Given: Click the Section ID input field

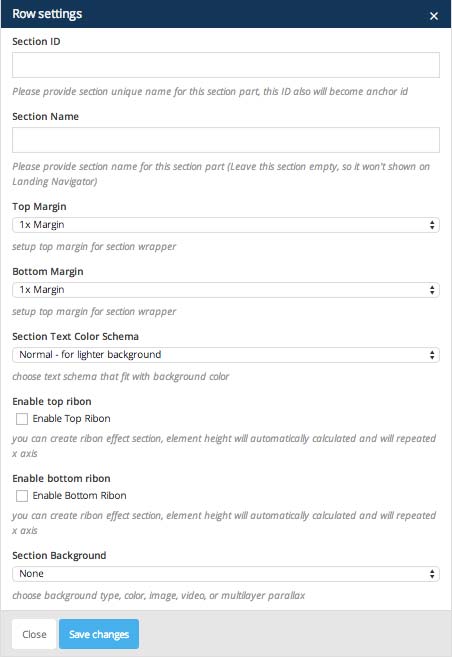Looking at the screenshot, I should point(226,65).
